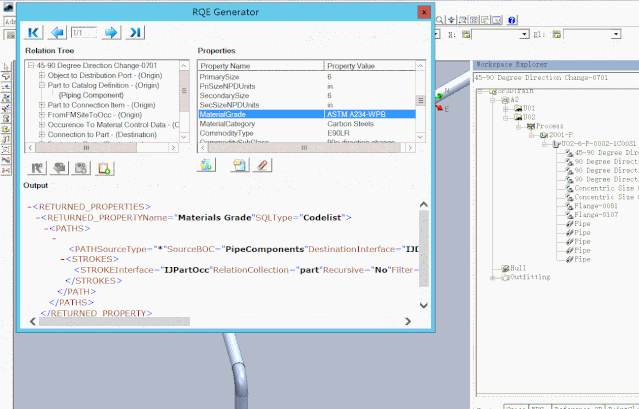Expand Object to Distribution Port - (Origin)
Screen dimensions: 639x409
coord(42,75)
